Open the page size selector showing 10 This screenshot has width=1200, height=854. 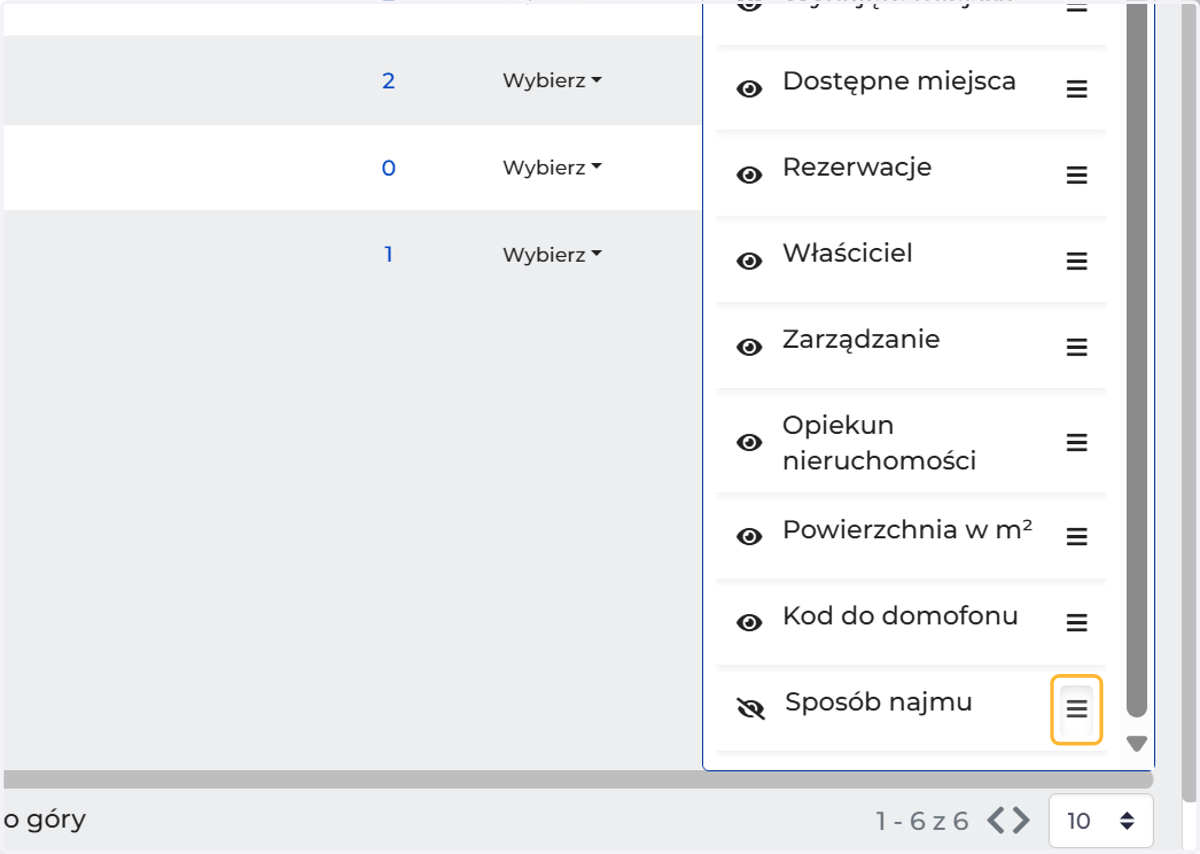1101,821
